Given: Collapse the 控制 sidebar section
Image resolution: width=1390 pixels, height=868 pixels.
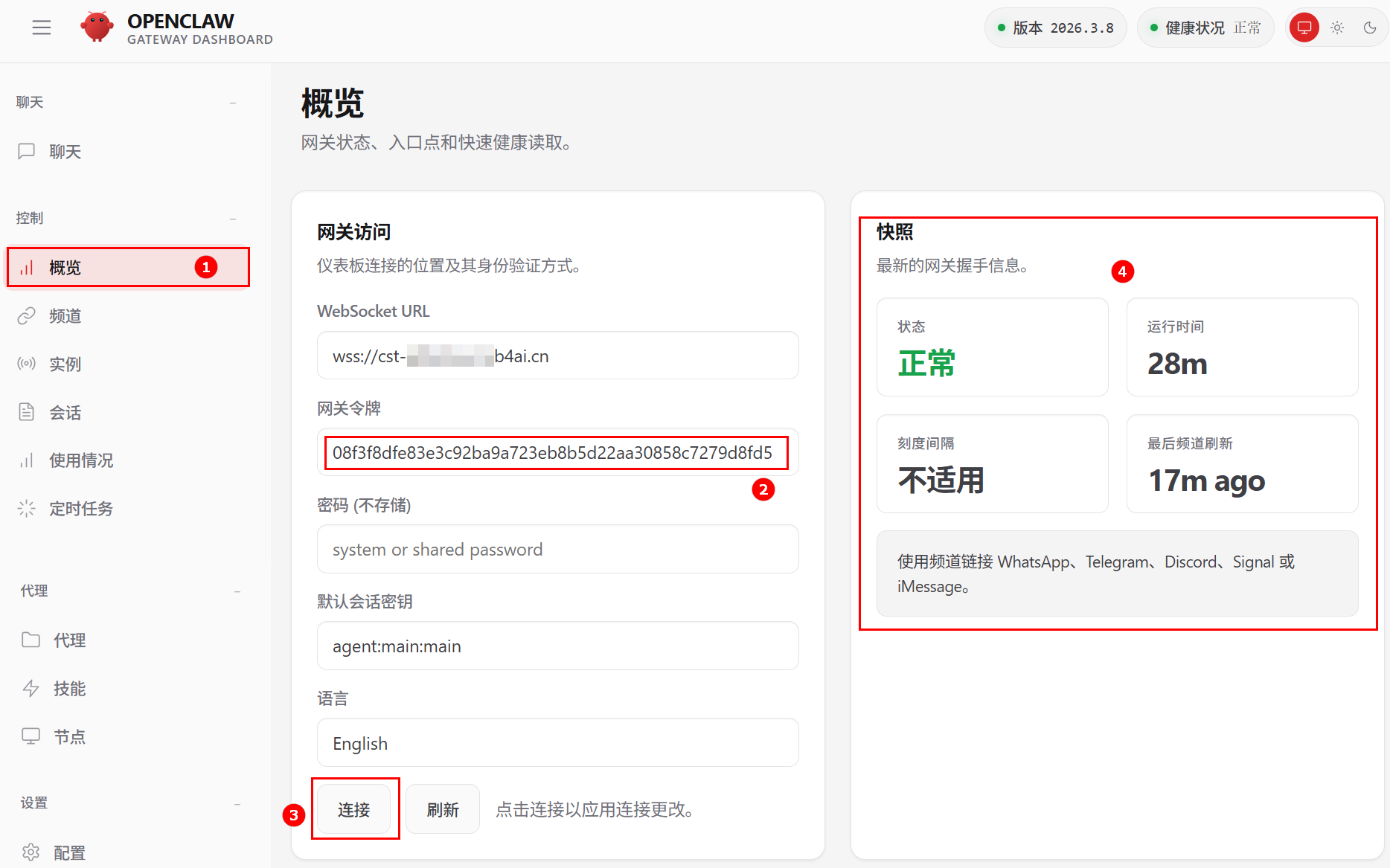Looking at the screenshot, I should click(233, 219).
